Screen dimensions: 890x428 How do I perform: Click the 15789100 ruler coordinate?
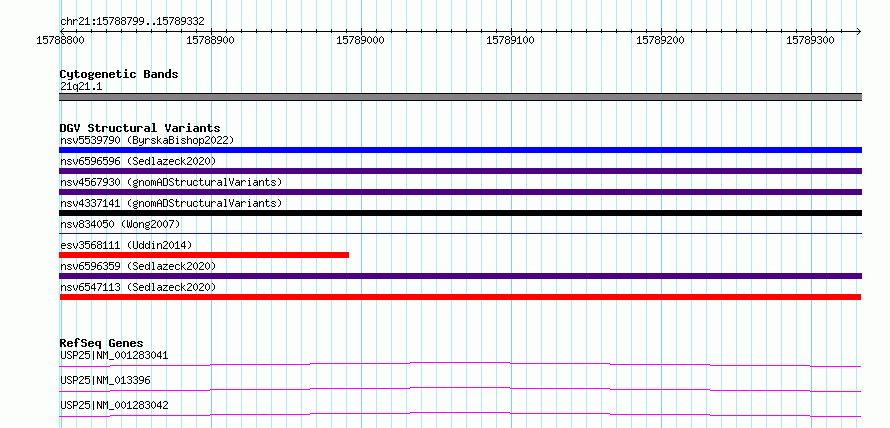point(510,40)
